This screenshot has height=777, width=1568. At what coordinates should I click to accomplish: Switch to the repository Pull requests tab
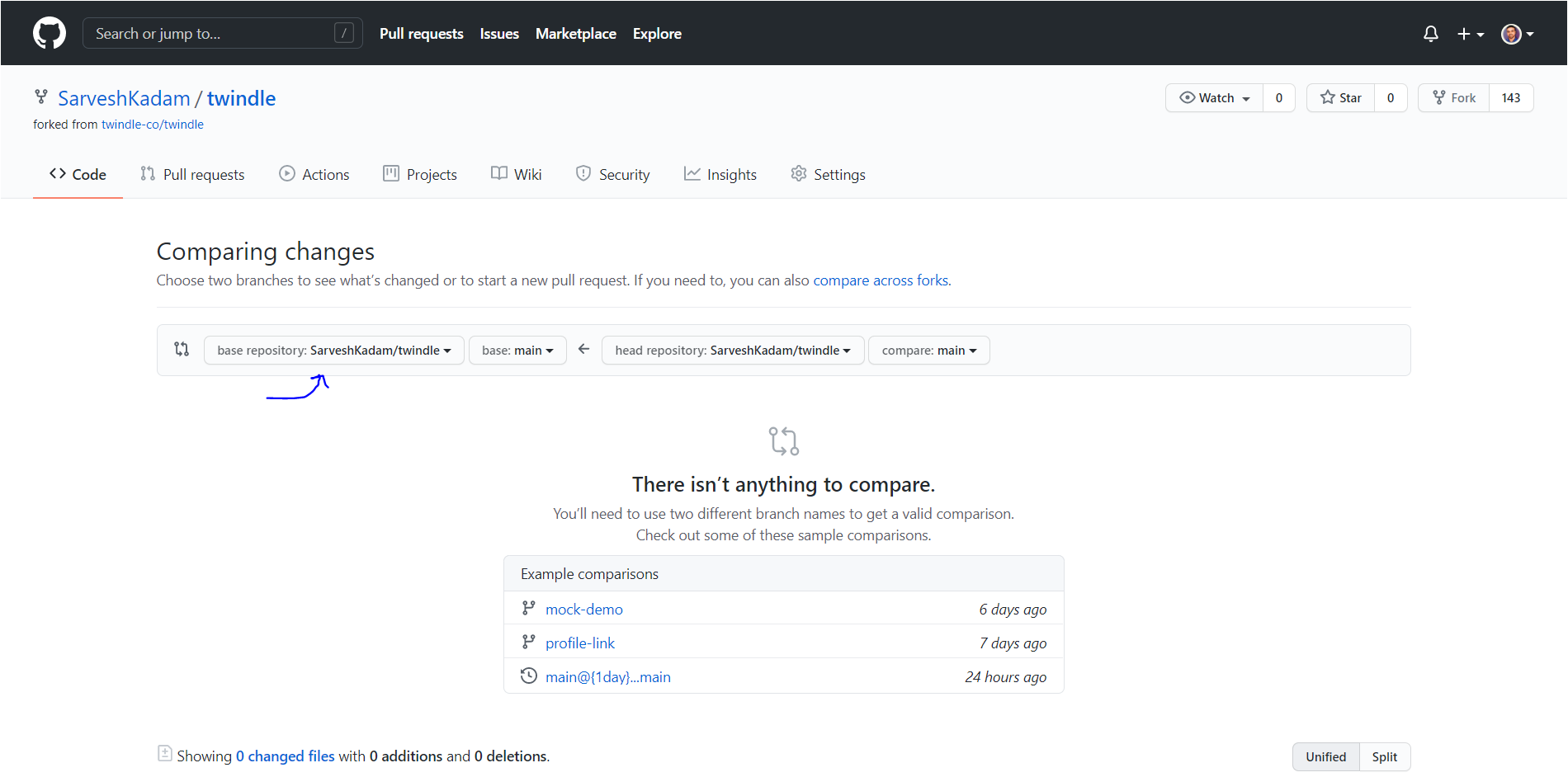coord(192,174)
